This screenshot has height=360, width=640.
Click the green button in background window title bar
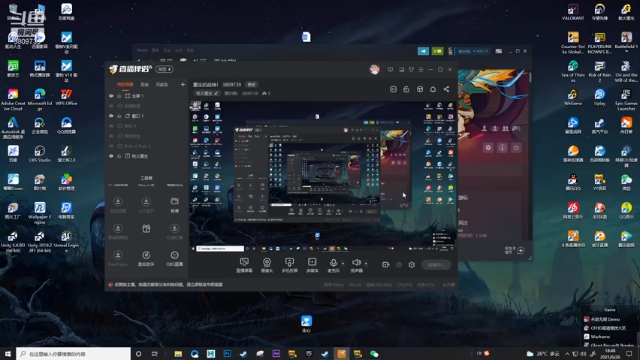pos(438,51)
